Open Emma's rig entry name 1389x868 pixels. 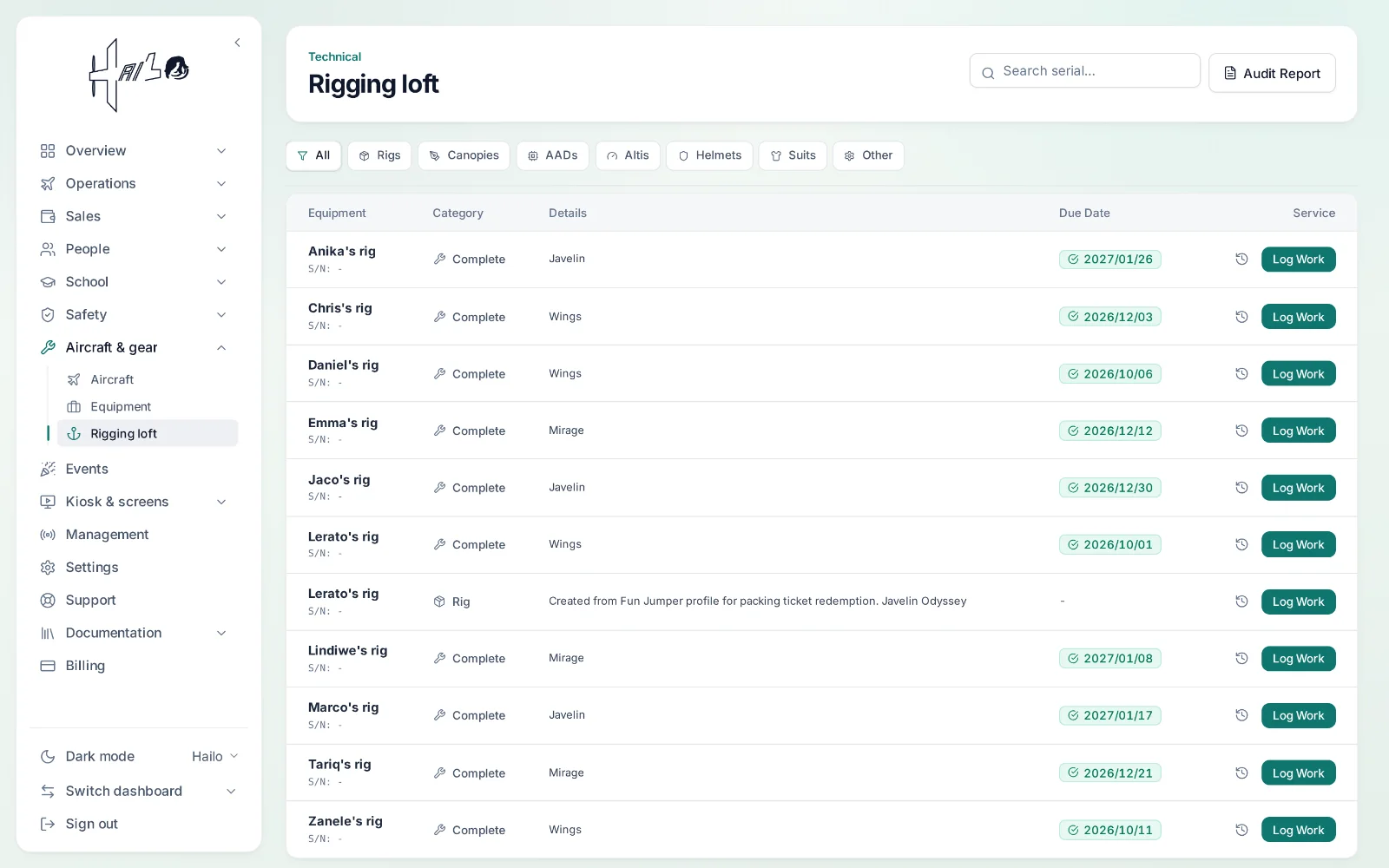(343, 423)
